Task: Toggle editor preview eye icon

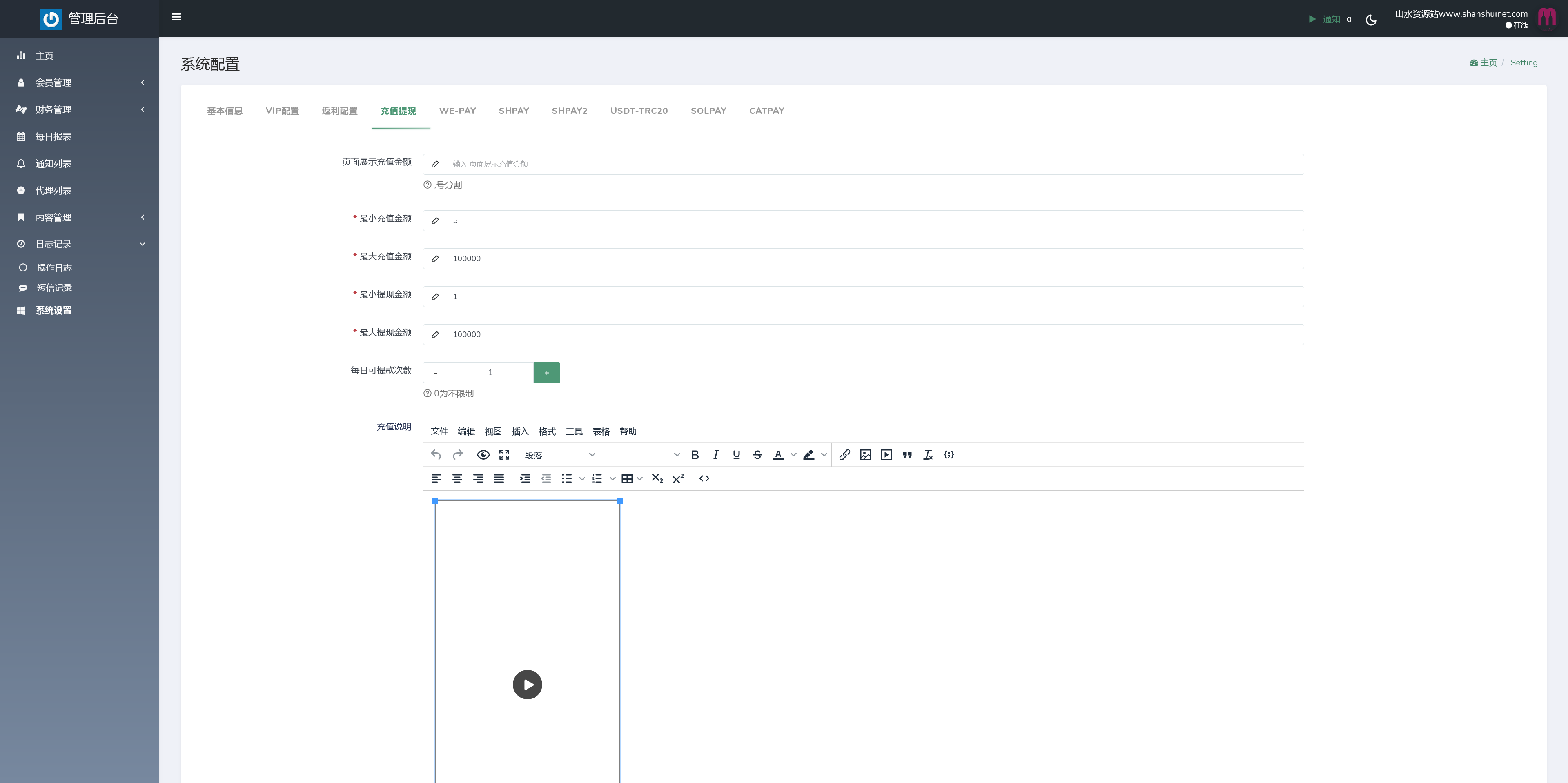Action: [483, 454]
